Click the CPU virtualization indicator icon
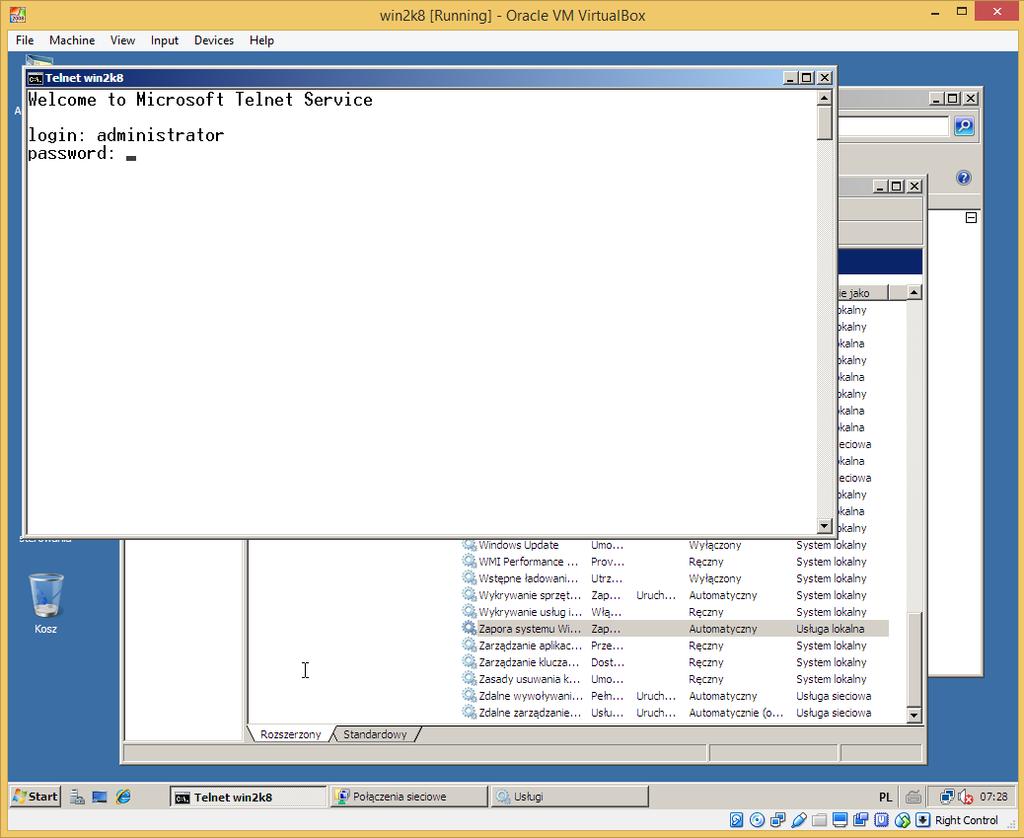 tap(882, 820)
